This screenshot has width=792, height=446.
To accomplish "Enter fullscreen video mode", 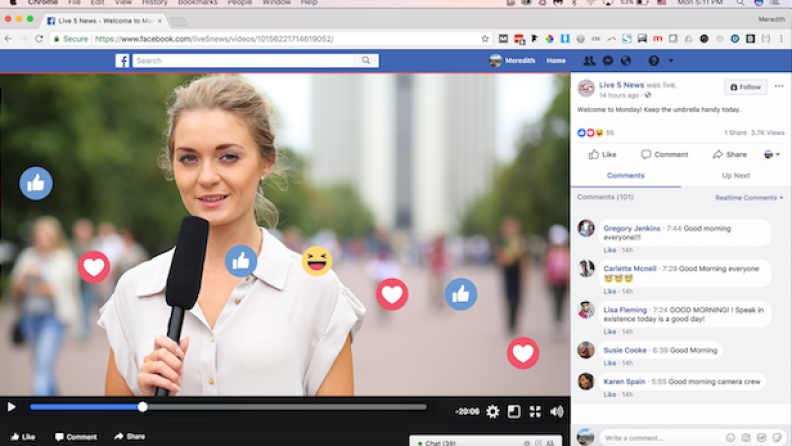I will click(535, 412).
